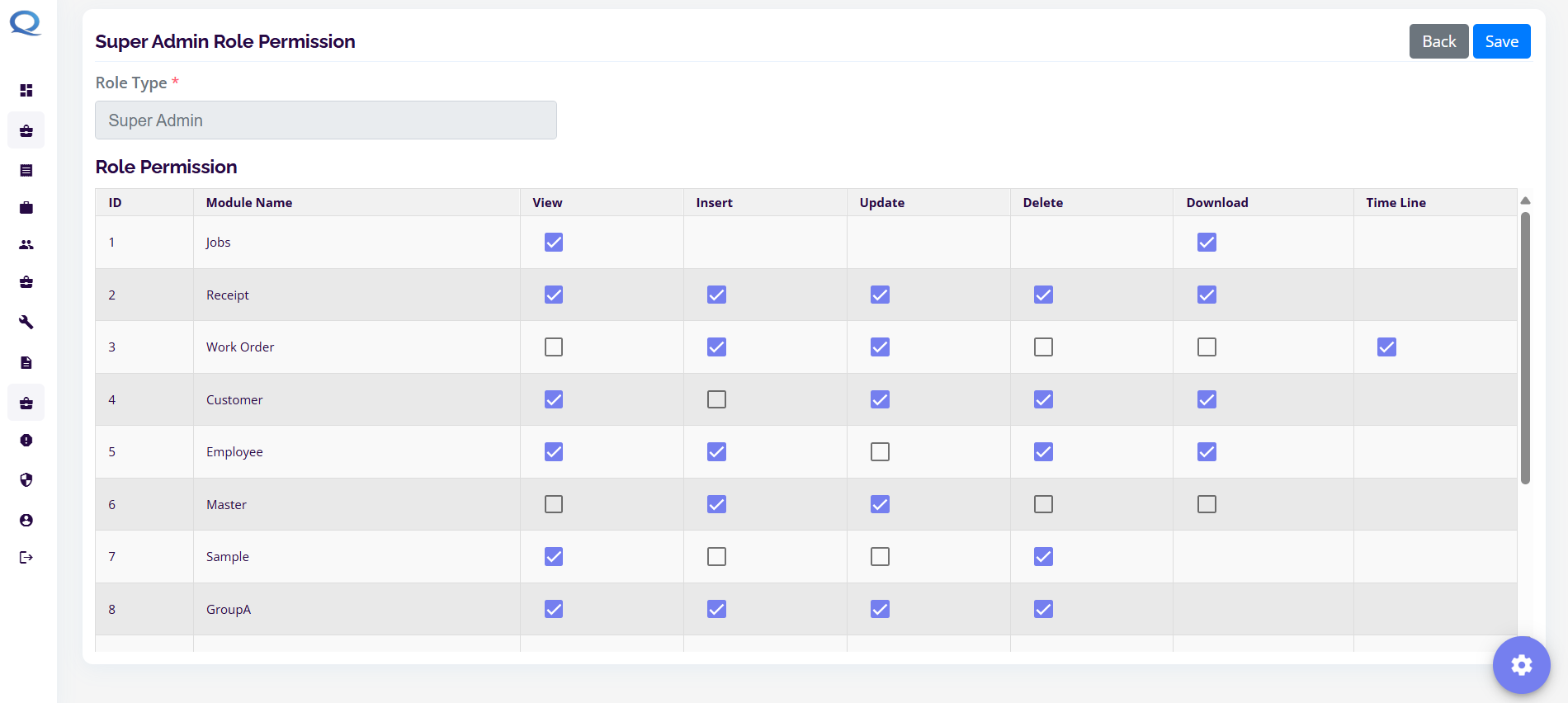Click the company logo at top left

26,23
